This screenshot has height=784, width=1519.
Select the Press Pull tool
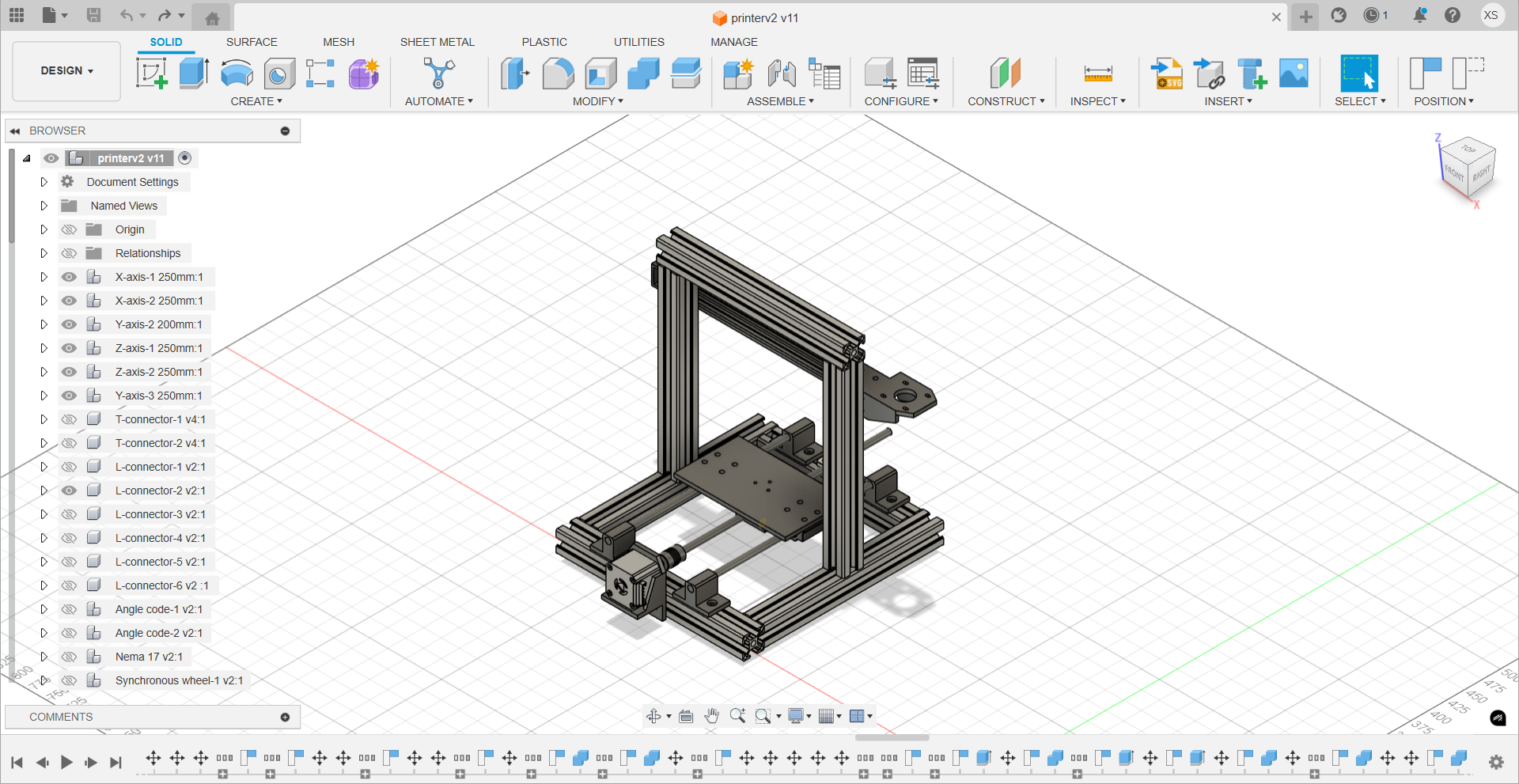(515, 74)
